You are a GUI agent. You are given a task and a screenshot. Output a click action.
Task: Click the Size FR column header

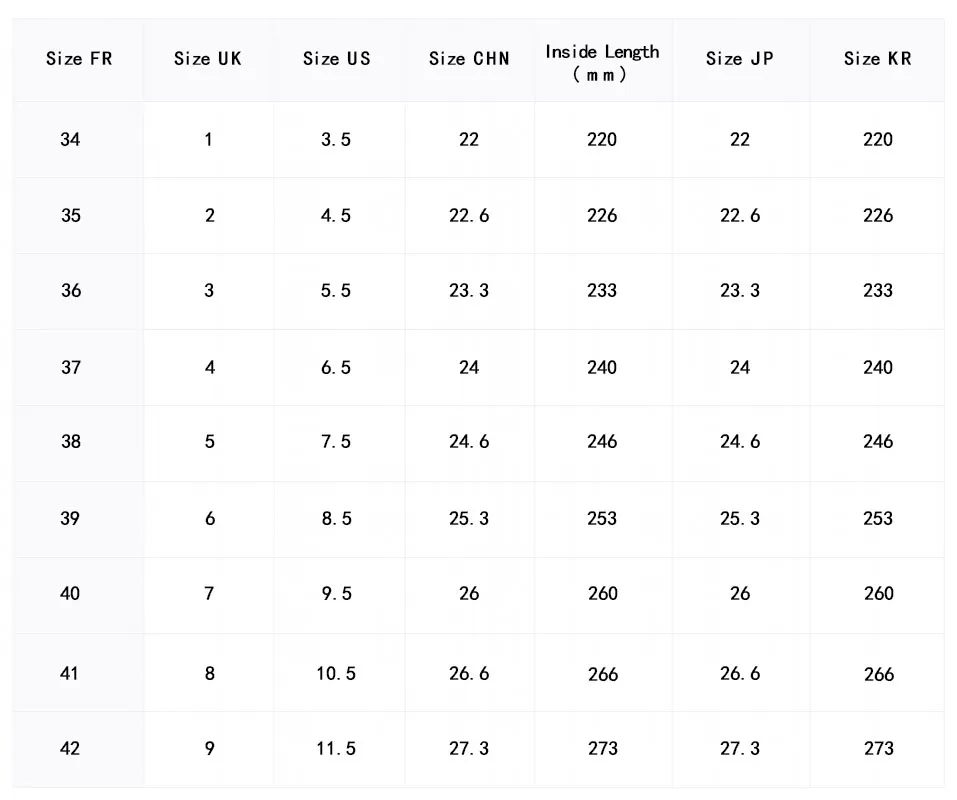[x=79, y=59]
